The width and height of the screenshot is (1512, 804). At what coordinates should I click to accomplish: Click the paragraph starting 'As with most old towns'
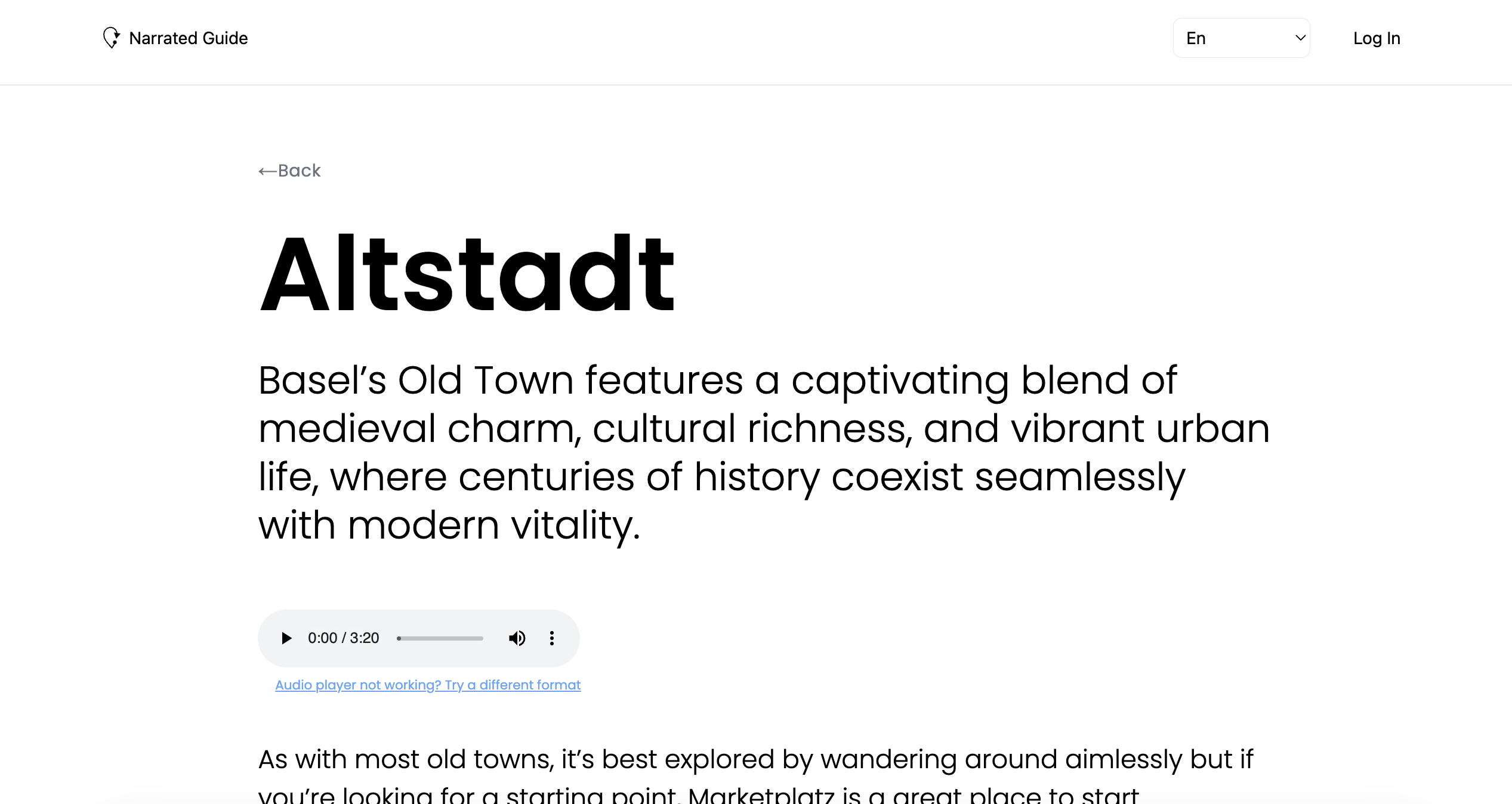[755, 760]
